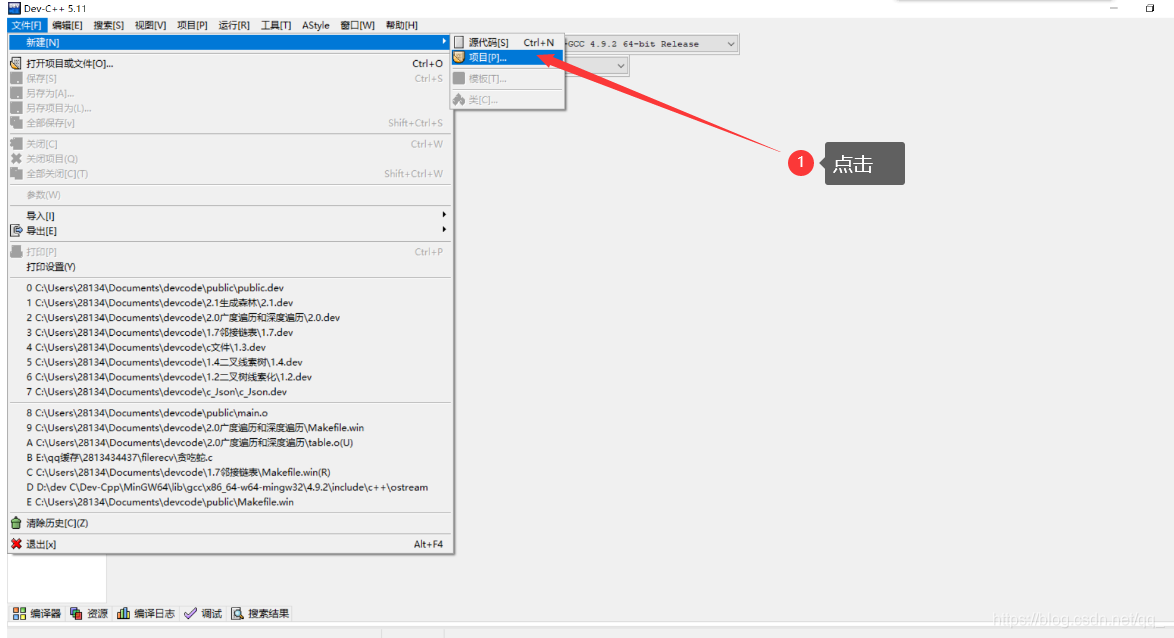This screenshot has height=638, width=1174.
Task: Open the AStyle menu
Action: coord(316,25)
